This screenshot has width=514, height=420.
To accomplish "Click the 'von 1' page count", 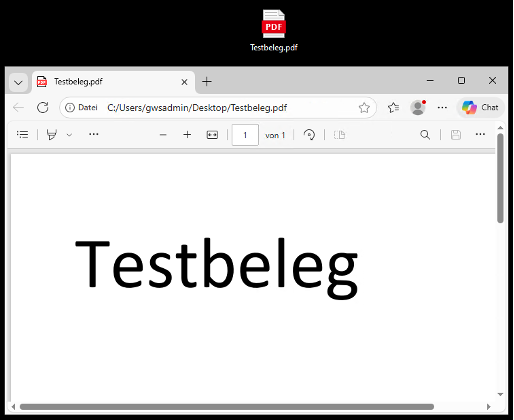I will 275,135.
